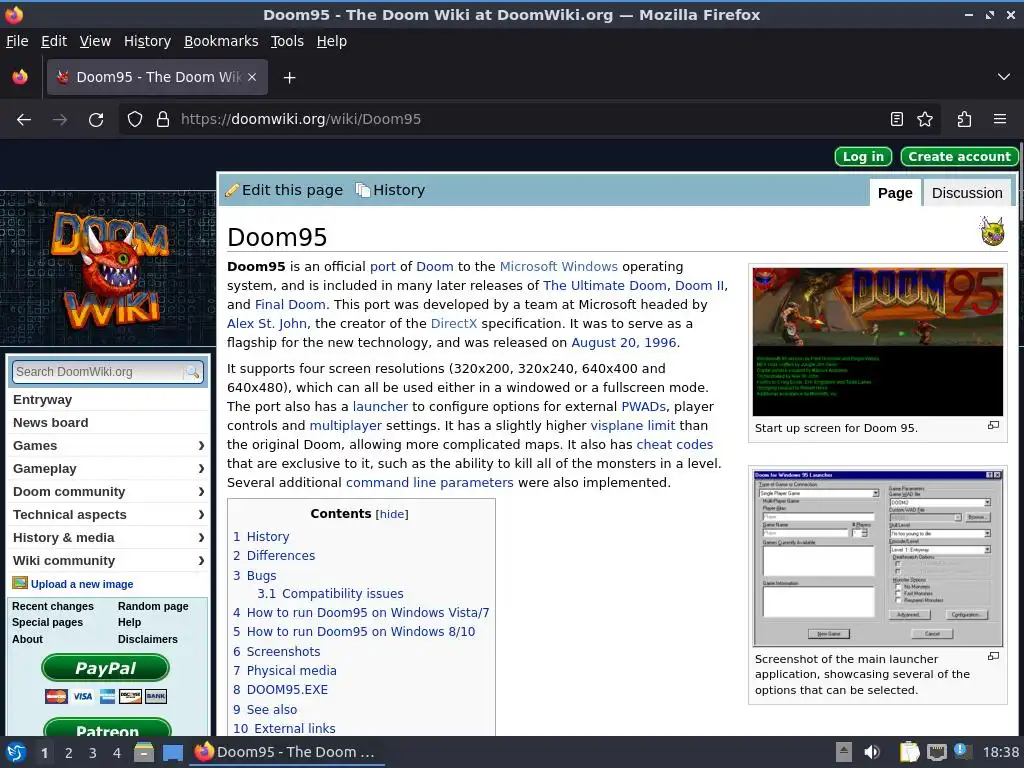
Task: Click the Create account button
Action: pos(959,157)
